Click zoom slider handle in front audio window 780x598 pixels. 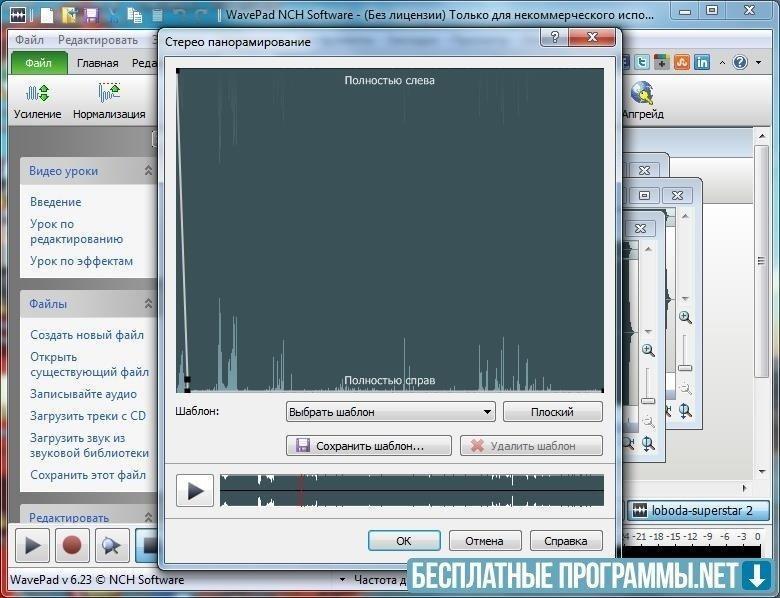(648, 401)
